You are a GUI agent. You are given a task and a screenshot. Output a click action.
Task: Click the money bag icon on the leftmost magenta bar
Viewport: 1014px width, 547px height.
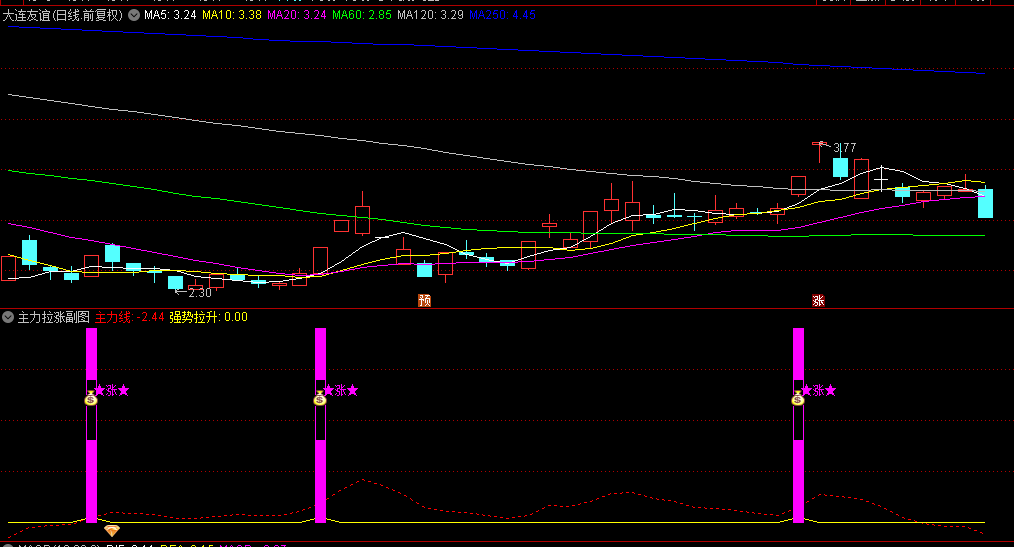point(91,398)
